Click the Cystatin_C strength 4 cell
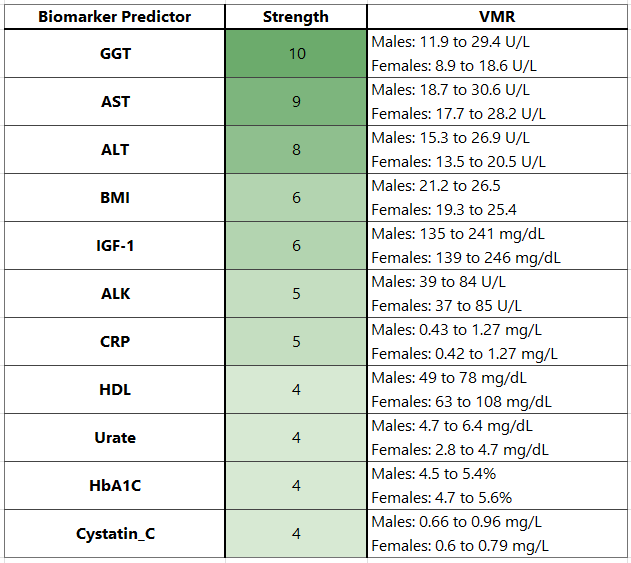The height and width of the screenshot is (563, 631). pos(296,534)
